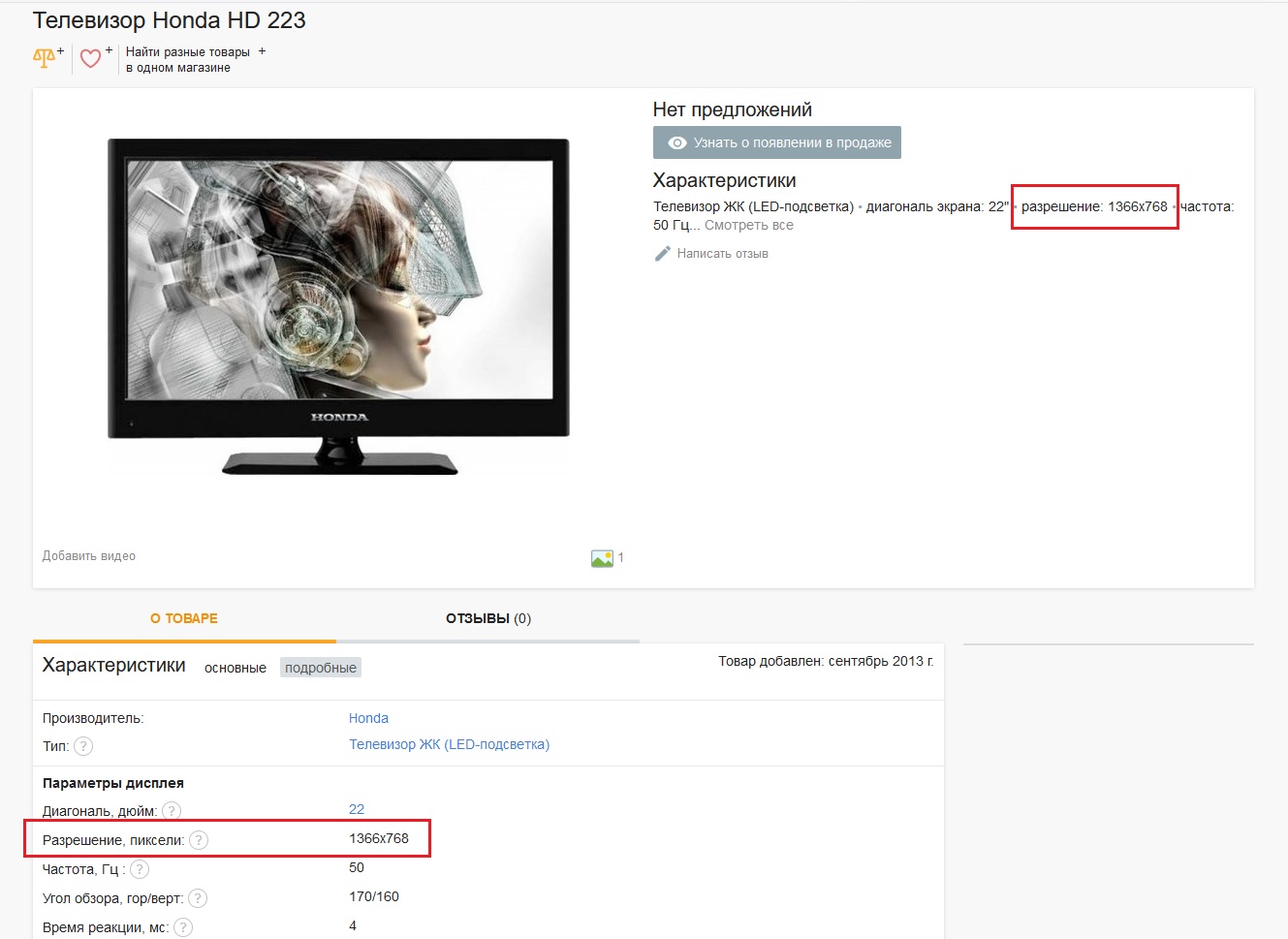The image size is (1288, 939).
Task: Click the Honda TV product image
Action: point(338,306)
